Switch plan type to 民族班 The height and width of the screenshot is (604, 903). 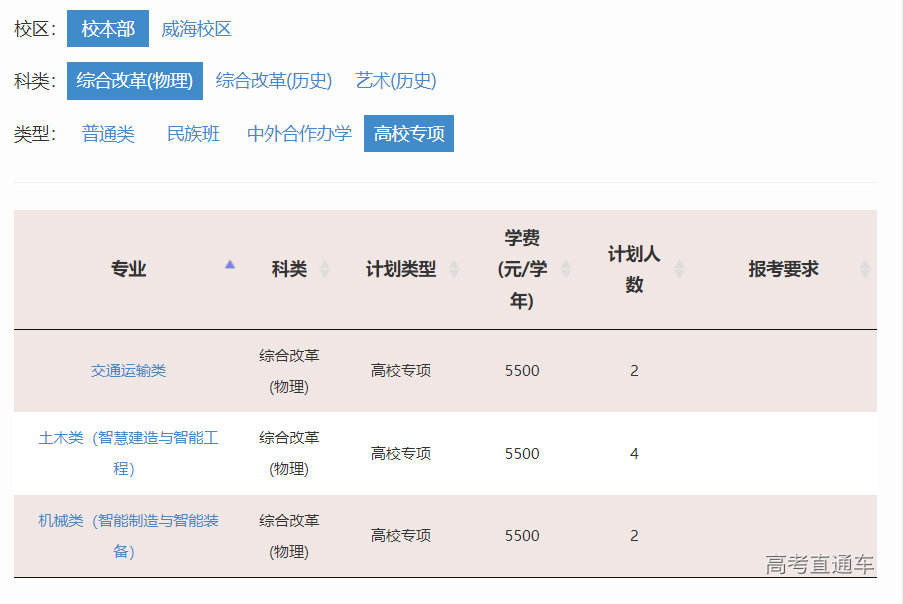[x=192, y=133]
